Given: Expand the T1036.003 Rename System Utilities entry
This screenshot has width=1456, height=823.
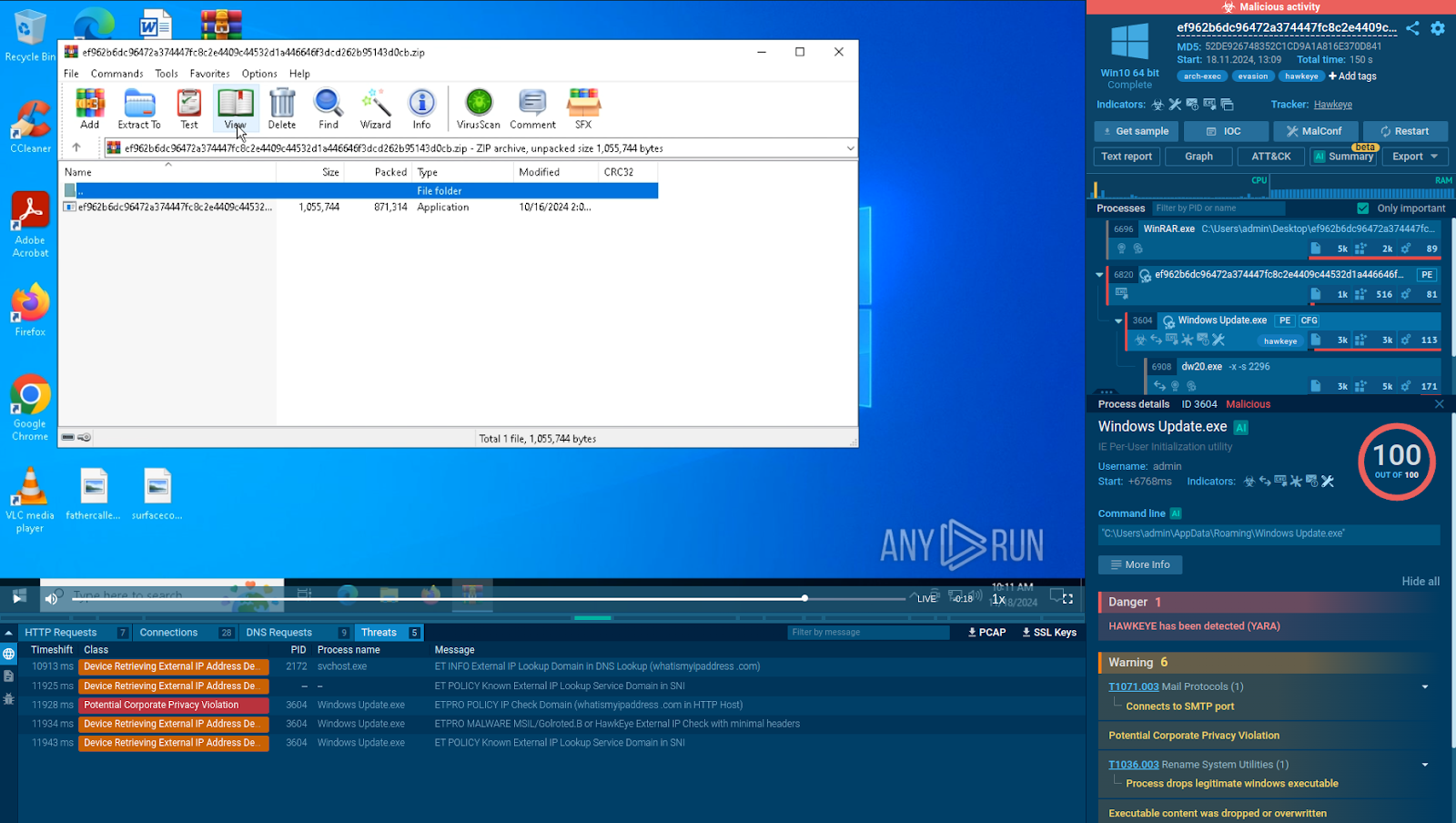Looking at the screenshot, I should (1425, 765).
